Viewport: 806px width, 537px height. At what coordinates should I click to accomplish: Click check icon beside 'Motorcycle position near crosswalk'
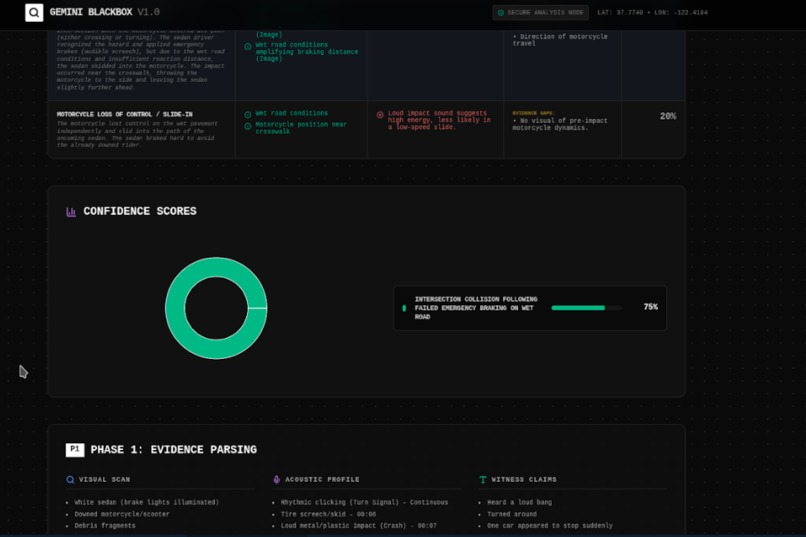tap(248, 126)
